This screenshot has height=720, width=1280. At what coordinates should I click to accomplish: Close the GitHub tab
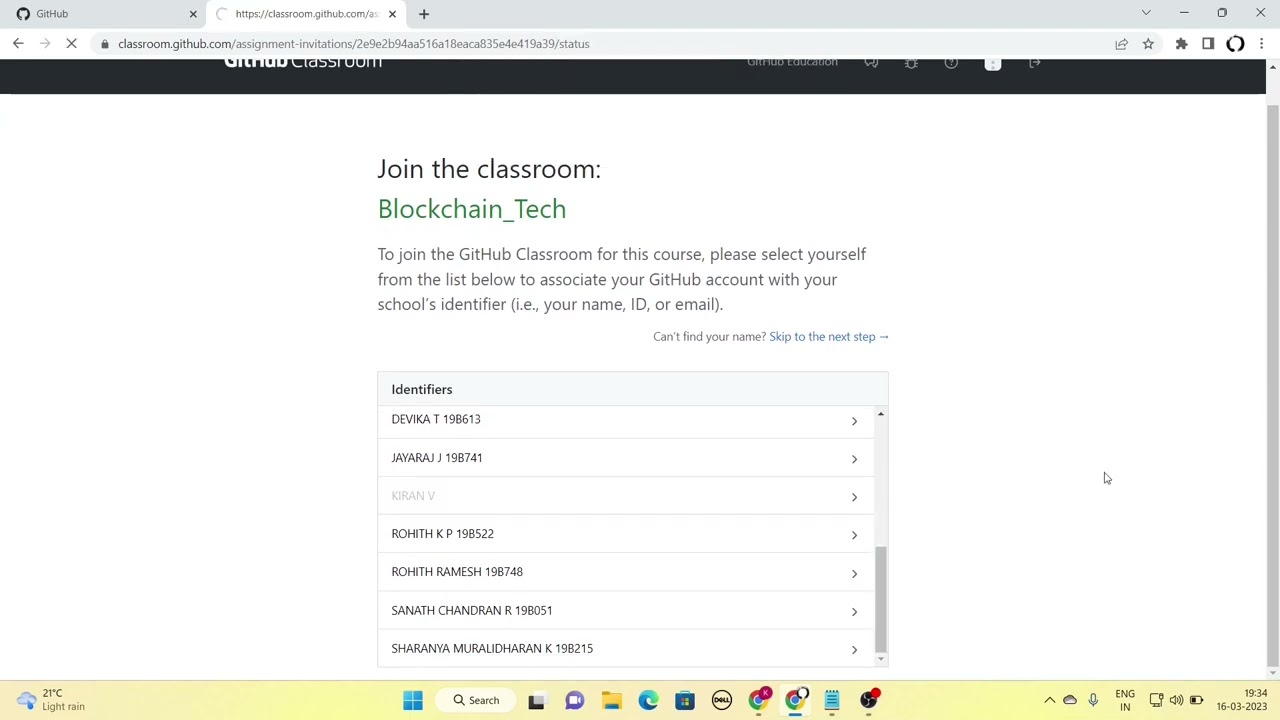(193, 14)
